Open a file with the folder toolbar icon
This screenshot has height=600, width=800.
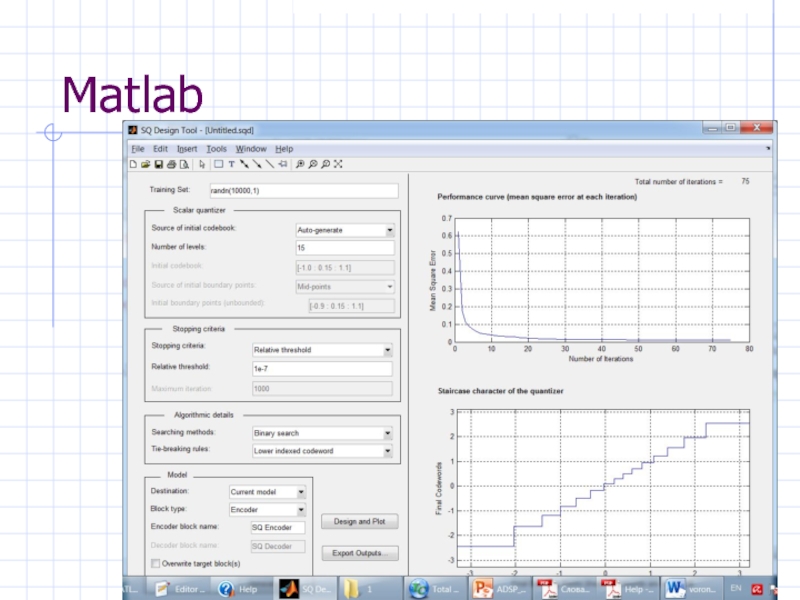pos(145,164)
